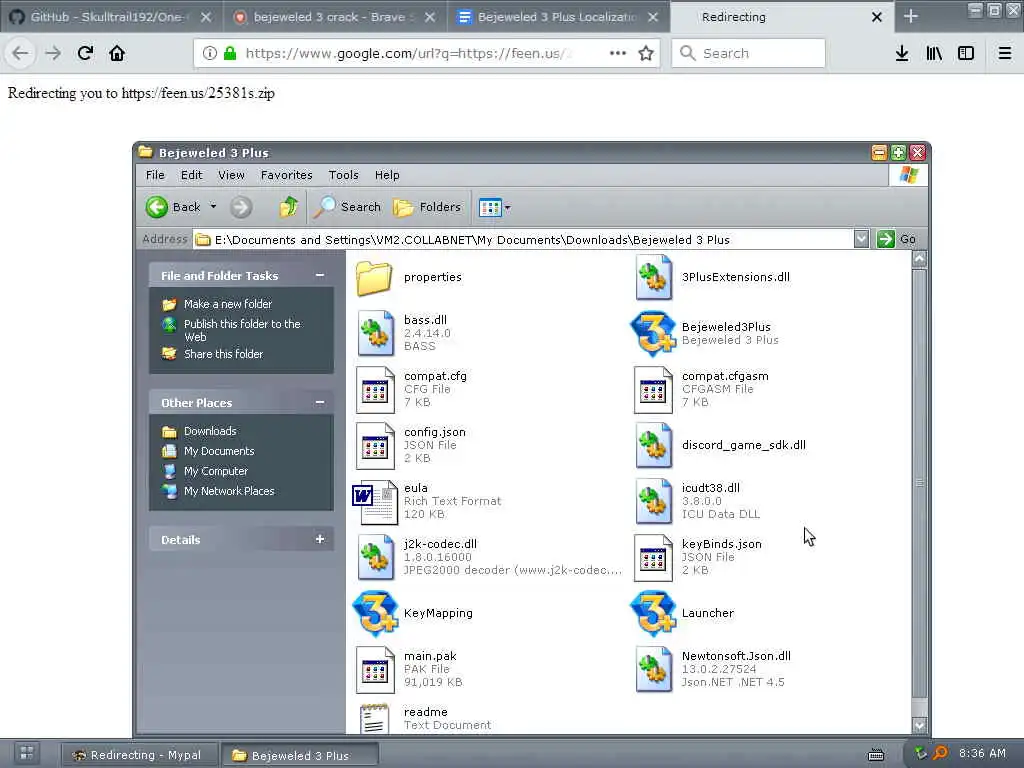Click the browser reload icon
The height and width of the screenshot is (768, 1024).
(85, 53)
